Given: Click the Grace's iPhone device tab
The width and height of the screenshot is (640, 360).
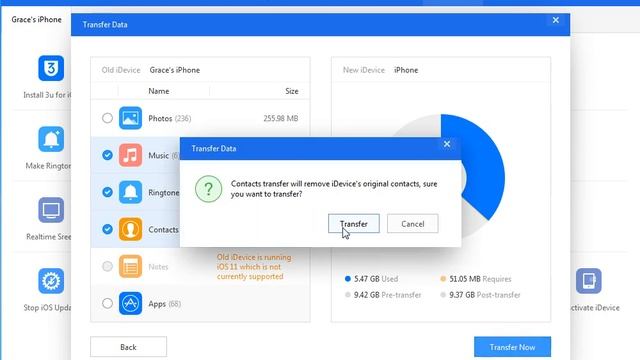Looking at the screenshot, I should click(36, 20).
